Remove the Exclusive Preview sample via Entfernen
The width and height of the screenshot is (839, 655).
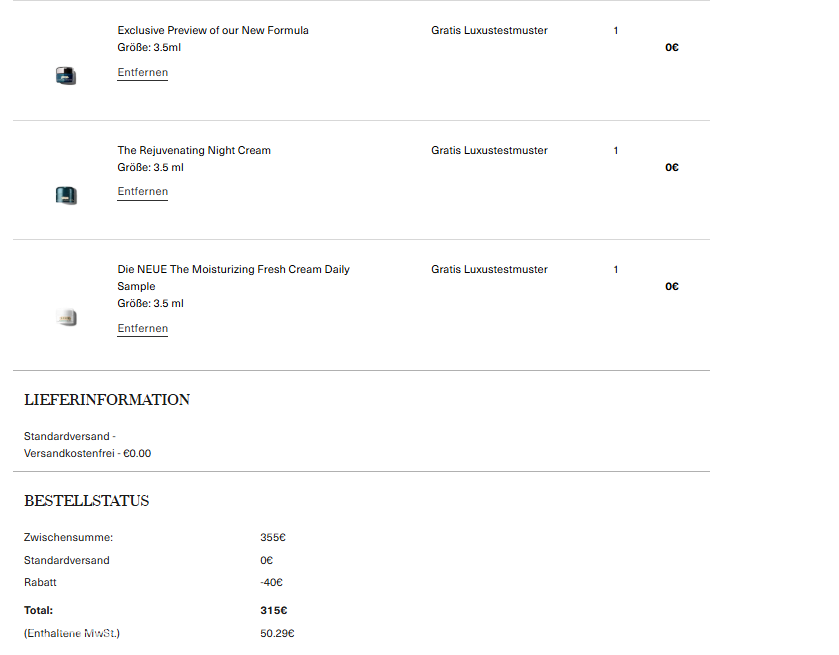(142, 73)
